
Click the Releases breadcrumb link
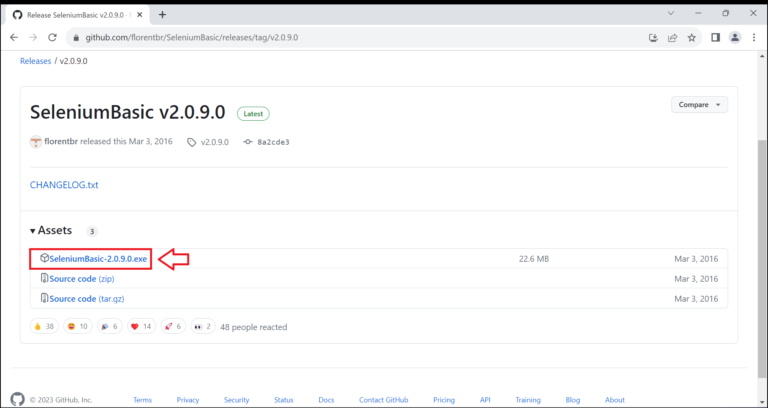point(37,60)
